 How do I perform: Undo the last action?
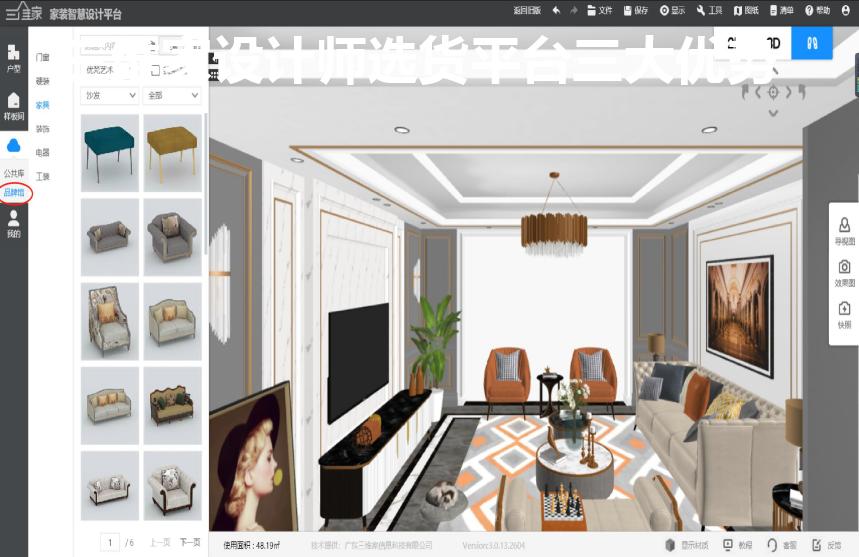(x=557, y=10)
